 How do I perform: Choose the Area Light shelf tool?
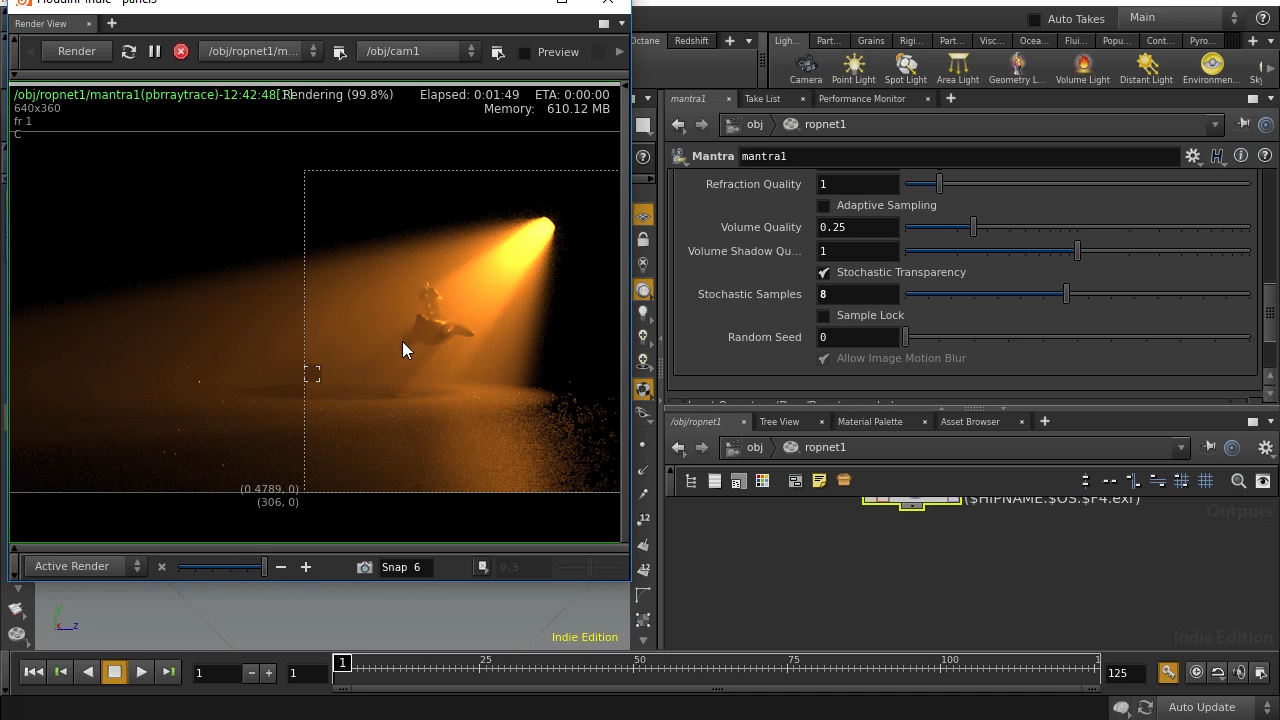tap(957, 68)
